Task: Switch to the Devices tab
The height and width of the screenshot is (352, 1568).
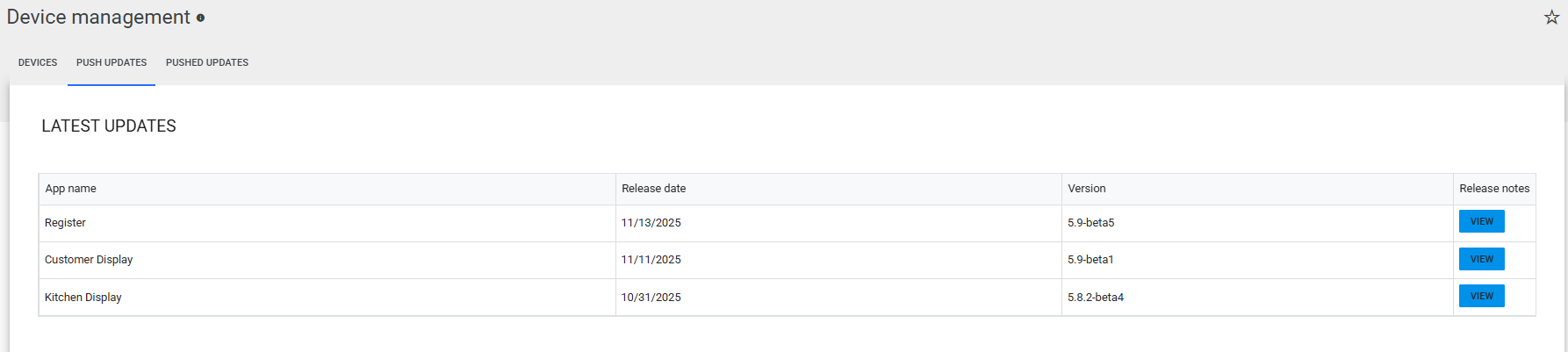Action: point(38,62)
